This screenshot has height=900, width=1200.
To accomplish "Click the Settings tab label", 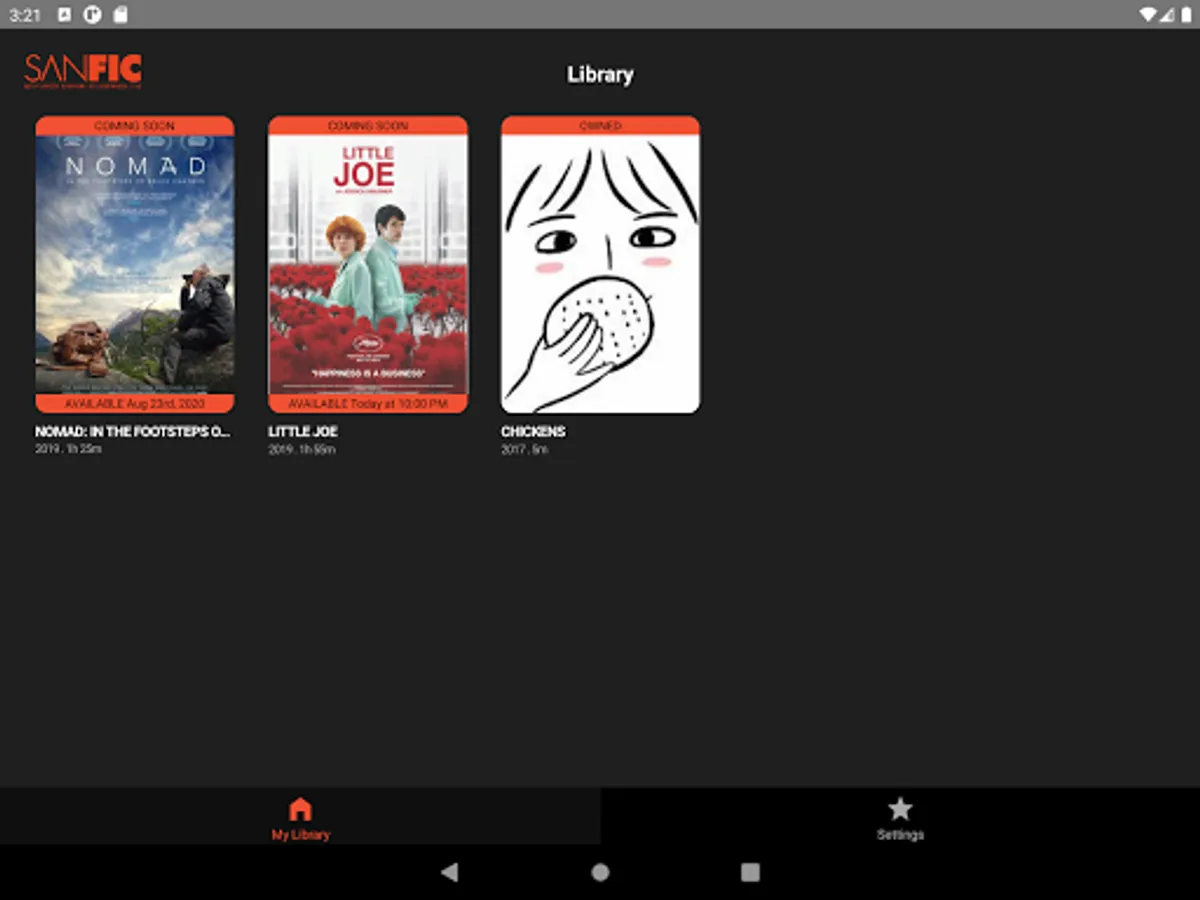I will coord(900,835).
